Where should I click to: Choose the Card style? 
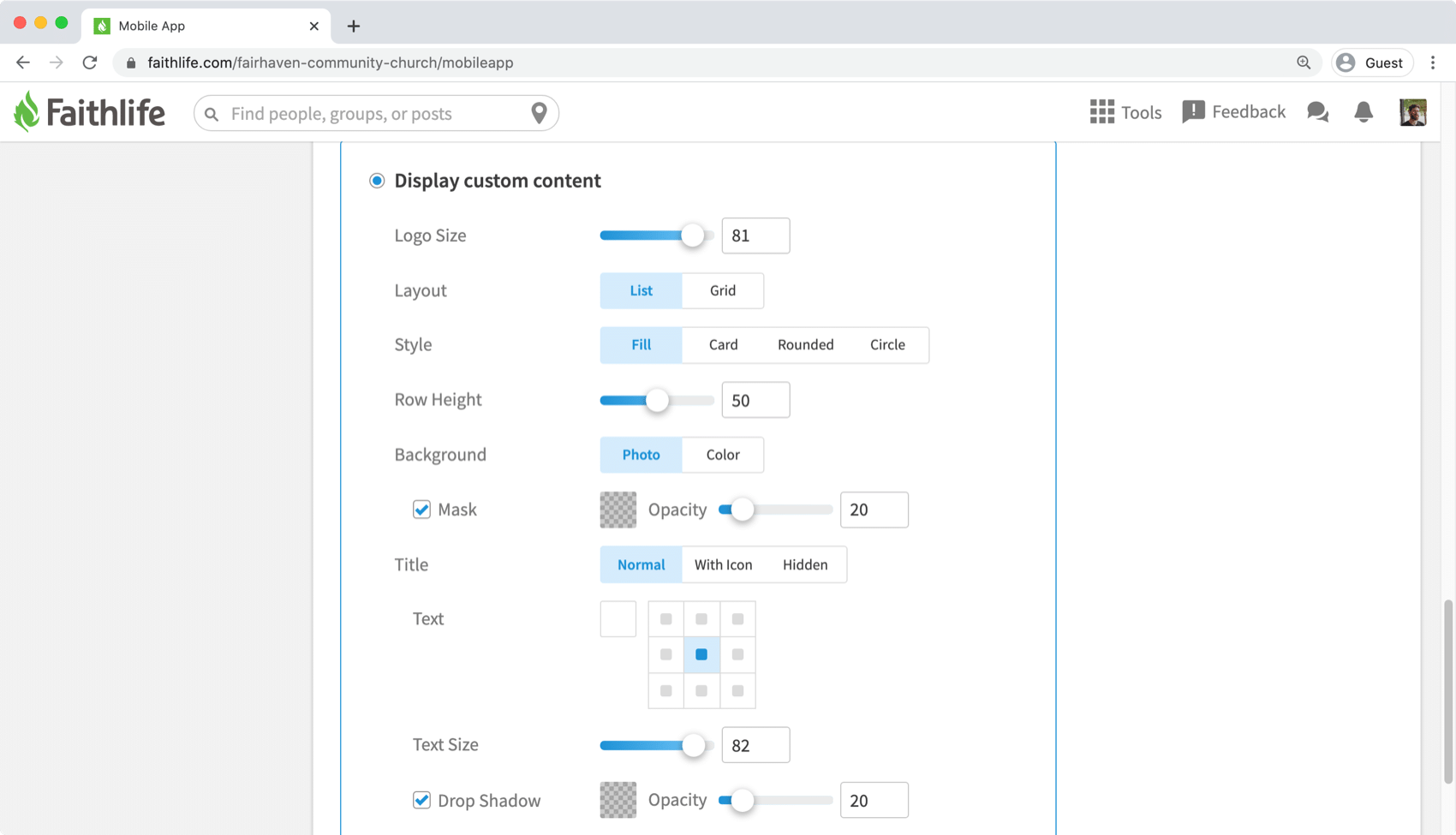[723, 344]
